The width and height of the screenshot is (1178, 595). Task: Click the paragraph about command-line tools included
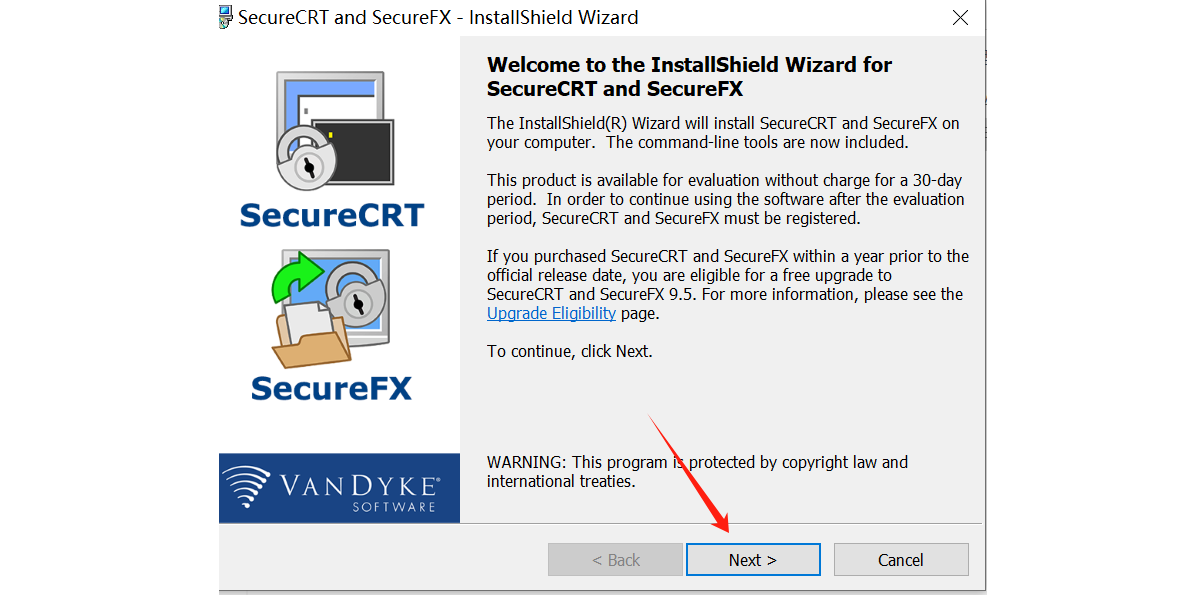(723, 133)
